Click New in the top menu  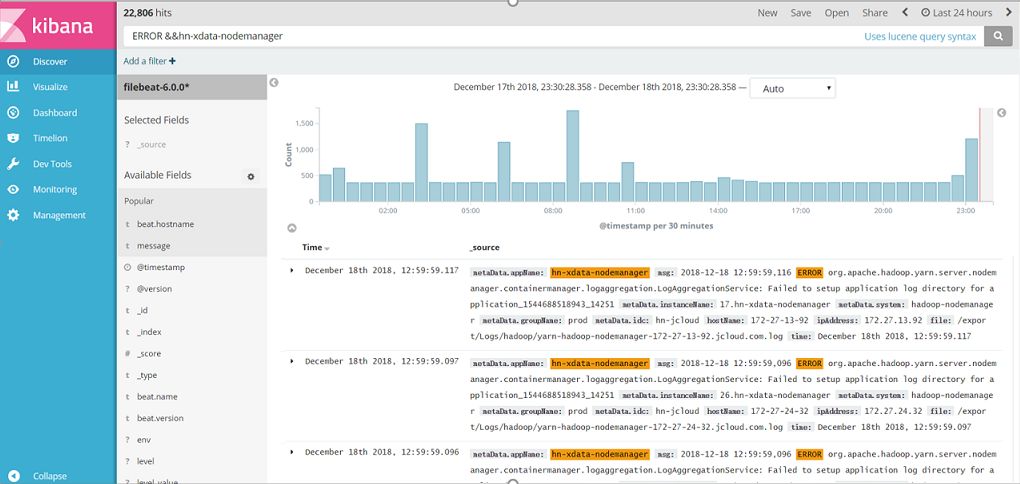coord(768,12)
